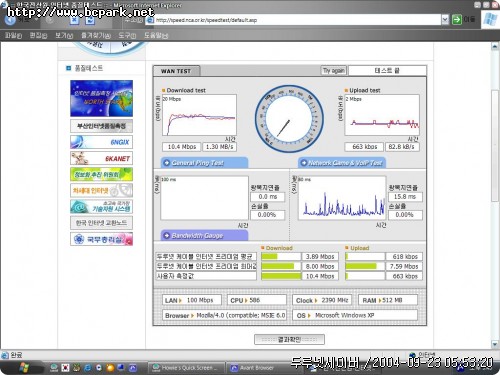Click the orange sun quick launch icon
Screen dimensions: 500x375
110,368
